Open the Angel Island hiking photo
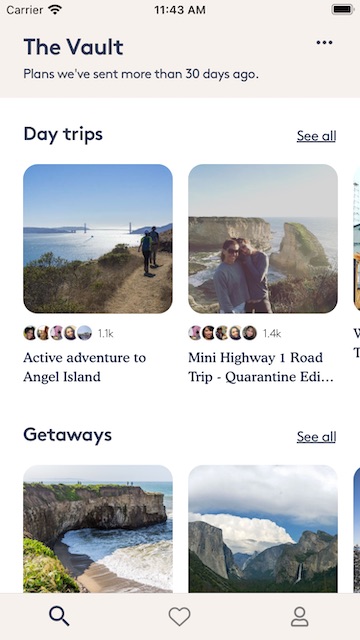 (98, 239)
